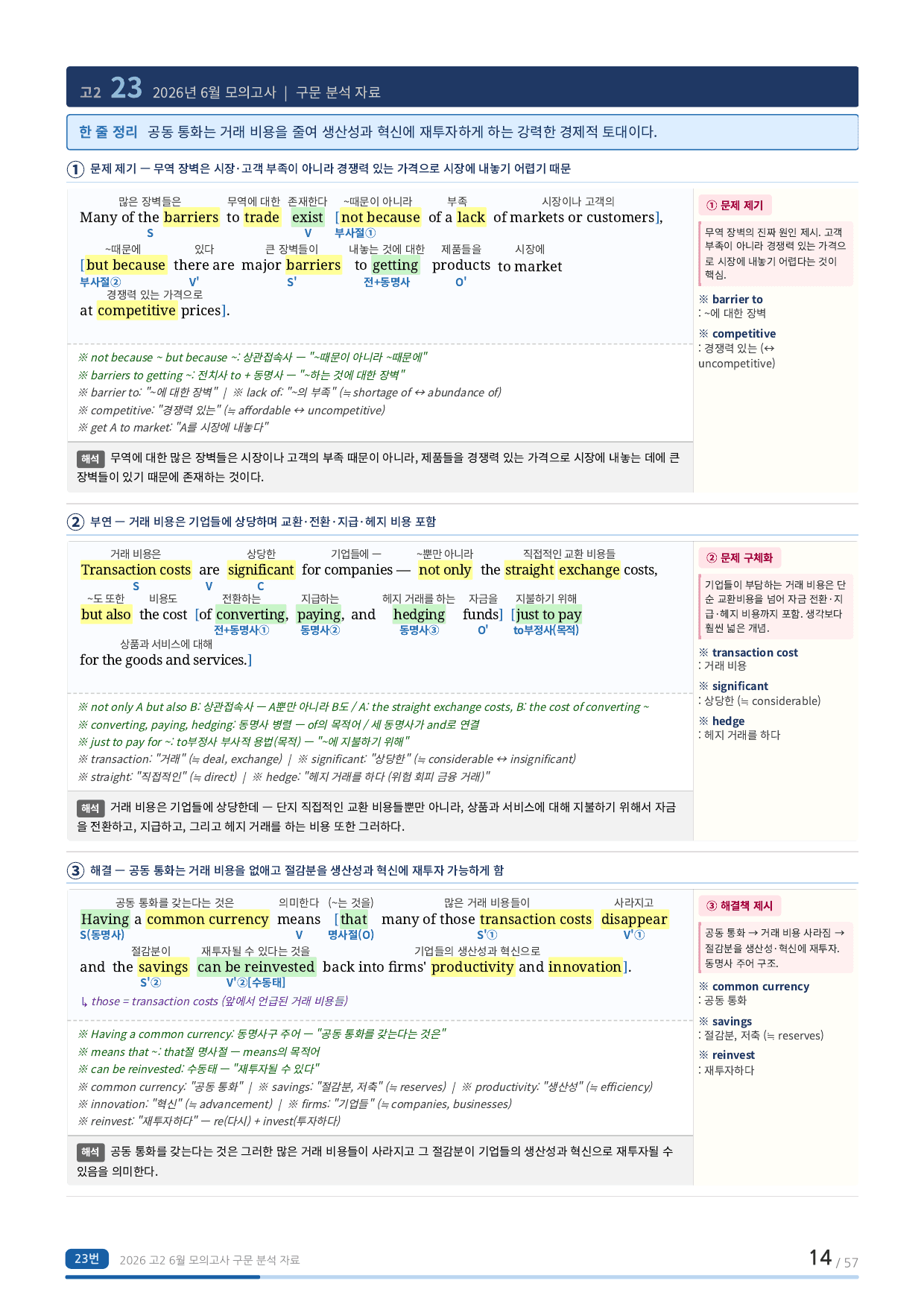Click the note line '※ means that ~'
The height and width of the screenshot is (1307, 924).
pos(199,1052)
